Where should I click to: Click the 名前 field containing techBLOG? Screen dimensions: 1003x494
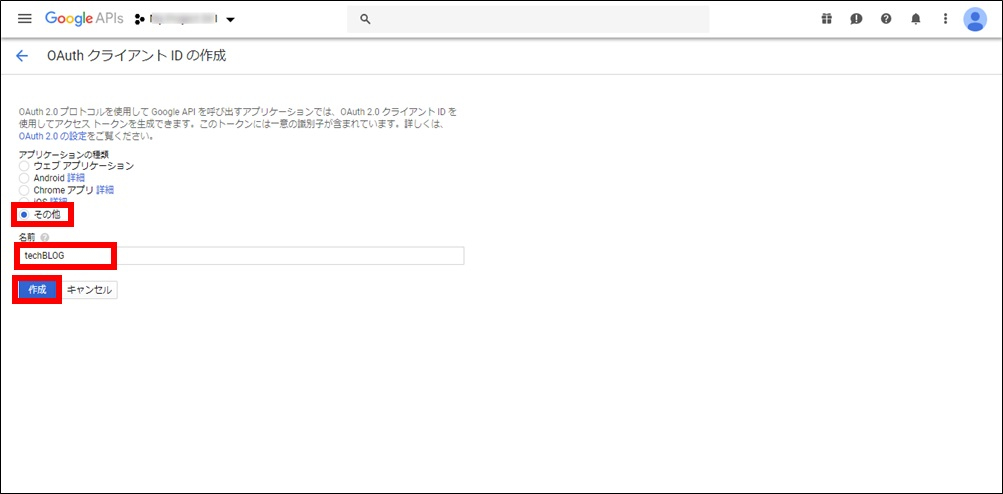pos(241,255)
